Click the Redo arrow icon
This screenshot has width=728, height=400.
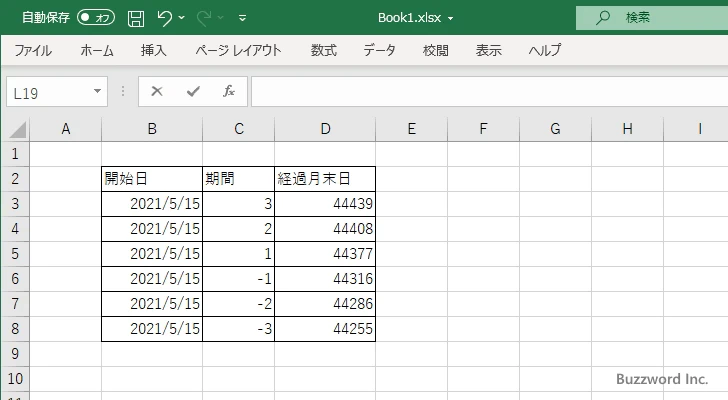click(203, 18)
